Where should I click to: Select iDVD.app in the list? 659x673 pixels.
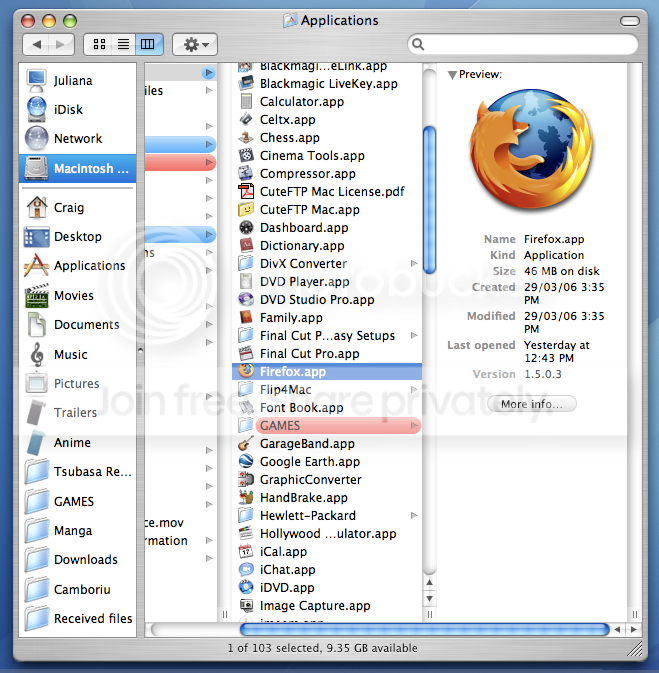point(327,588)
